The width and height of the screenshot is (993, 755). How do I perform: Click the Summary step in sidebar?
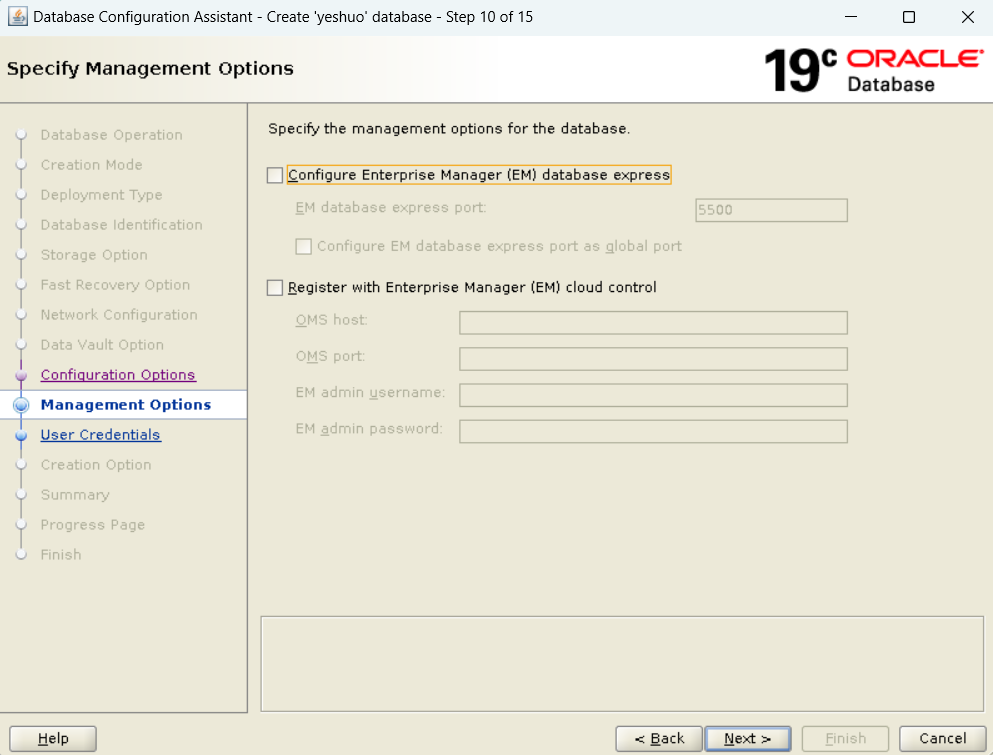[75, 495]
